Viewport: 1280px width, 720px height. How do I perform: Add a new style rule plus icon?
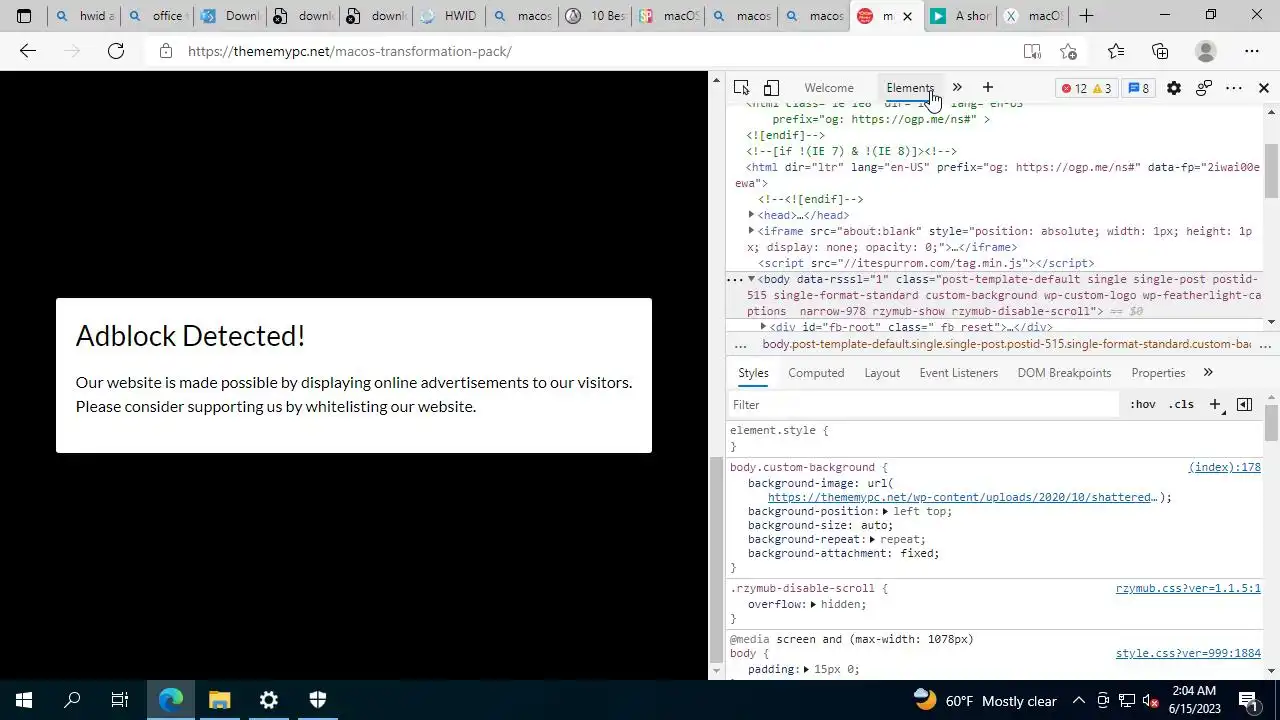click(x=1215, y=405)
